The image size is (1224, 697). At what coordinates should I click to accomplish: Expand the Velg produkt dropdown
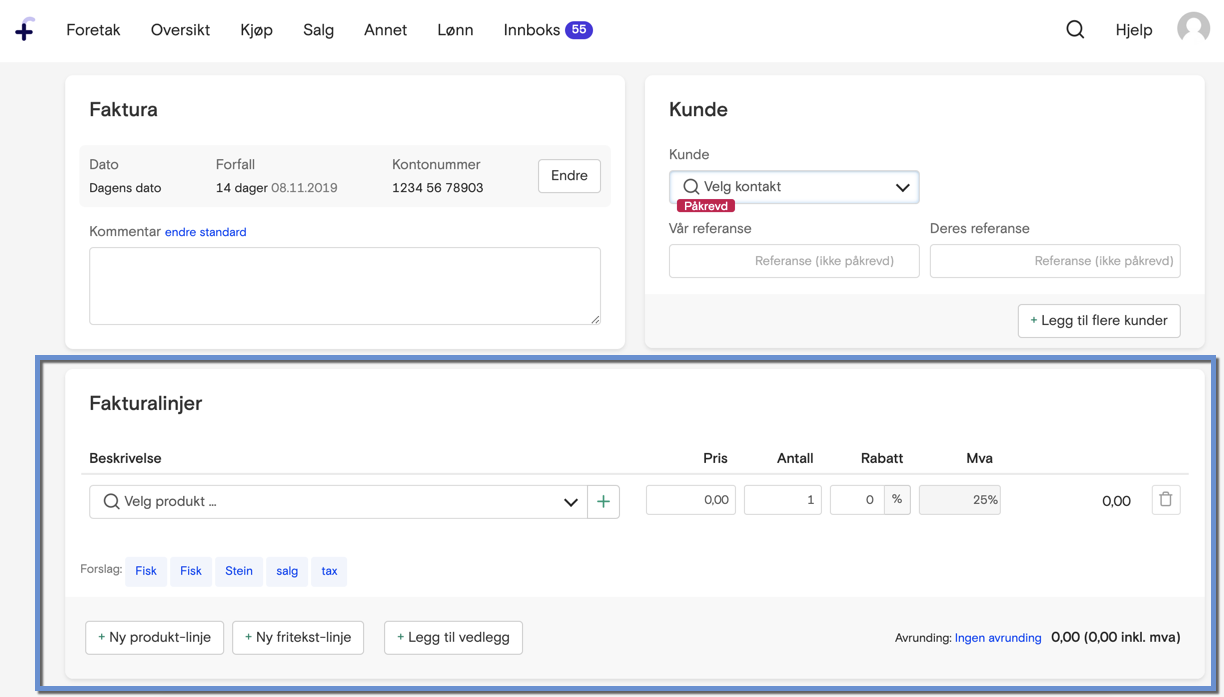coord(338,502)
